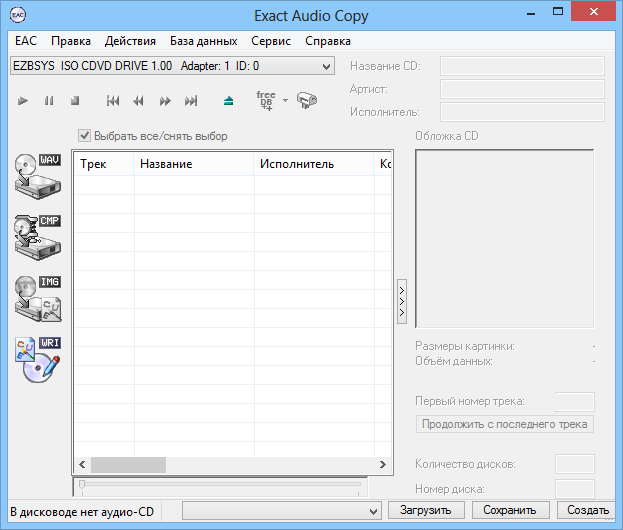Click the Stop playback button
The height and width of the screenshot is (530, 623).
(x=75, y=101)
